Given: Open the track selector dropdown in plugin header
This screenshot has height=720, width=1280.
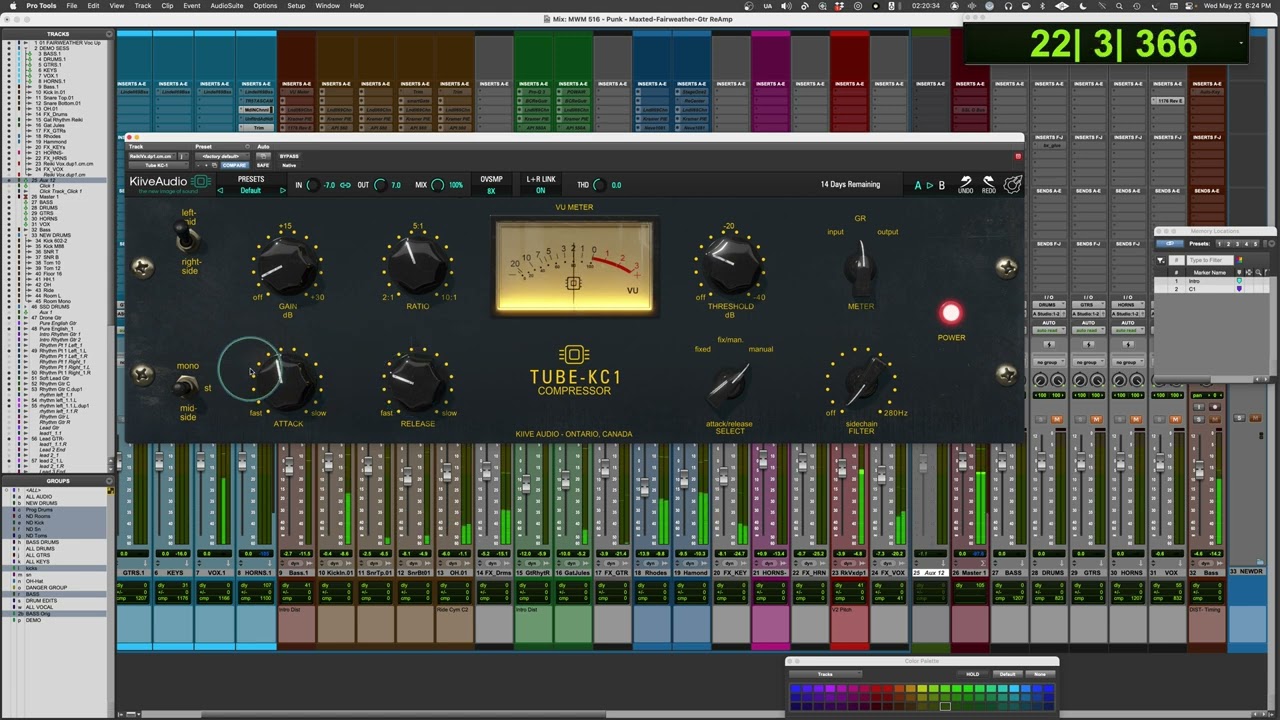Looking at the screenshot, I should 153,156.
